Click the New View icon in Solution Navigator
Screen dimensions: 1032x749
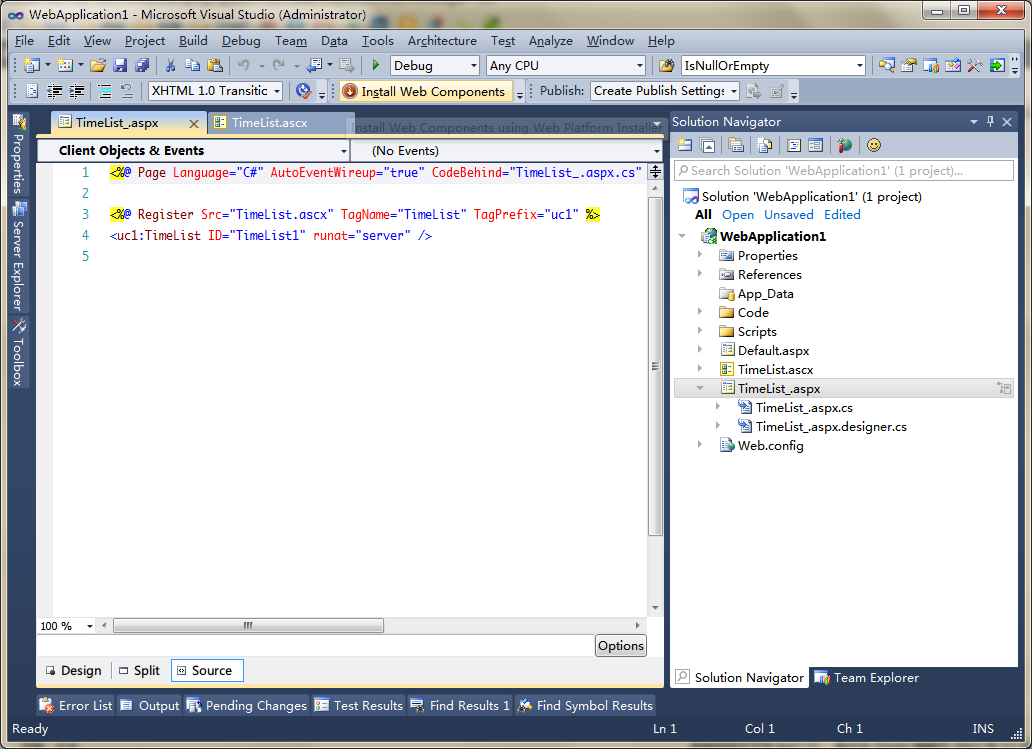tap(685, 145)
